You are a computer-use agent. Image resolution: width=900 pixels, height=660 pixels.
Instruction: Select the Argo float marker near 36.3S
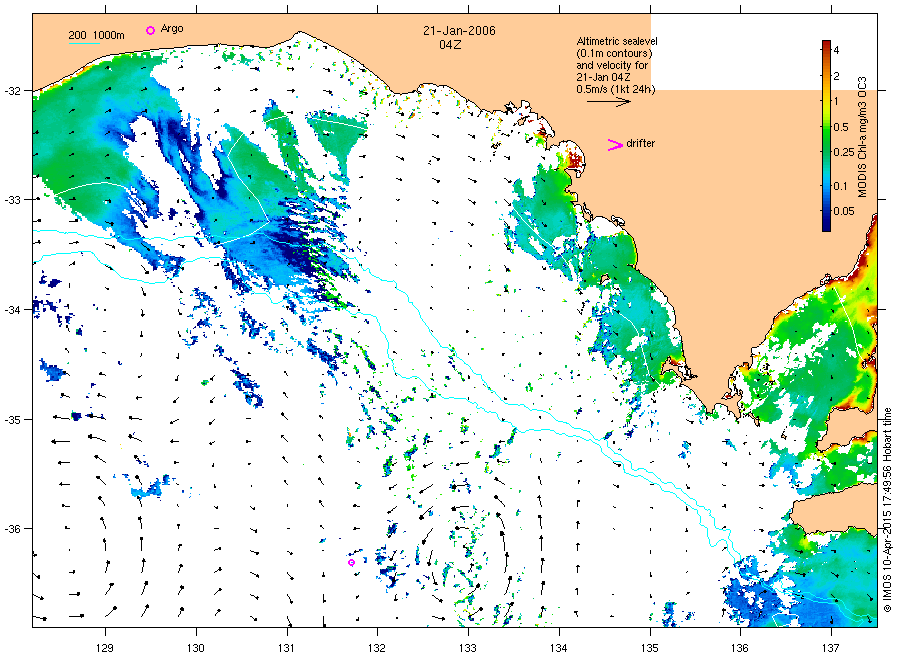coord(351,562)
